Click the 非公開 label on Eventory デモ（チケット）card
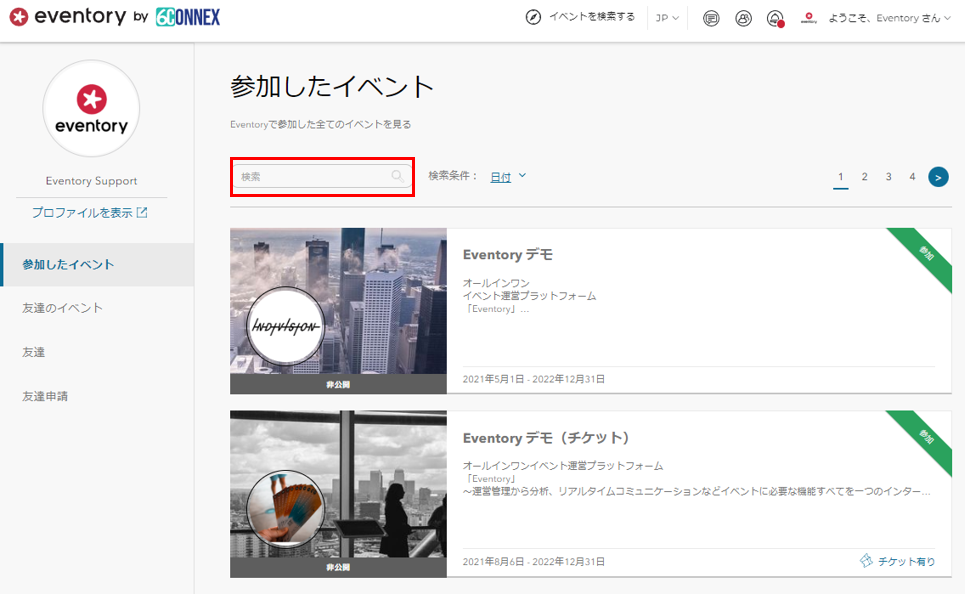The height and width of the screenshot is (598, 965). pos(338,567)
